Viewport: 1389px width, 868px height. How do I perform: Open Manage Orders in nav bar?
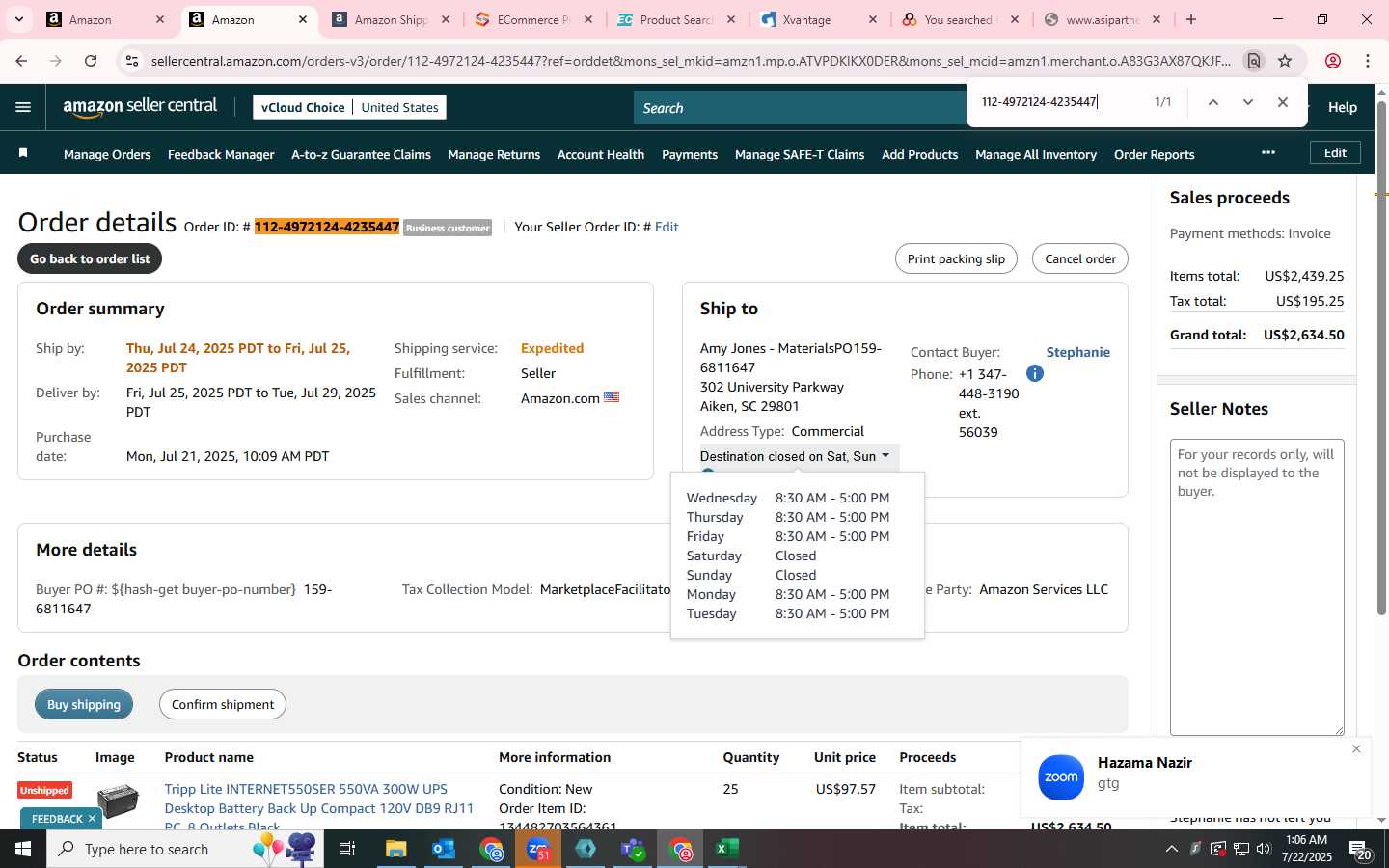coord(107,154)
